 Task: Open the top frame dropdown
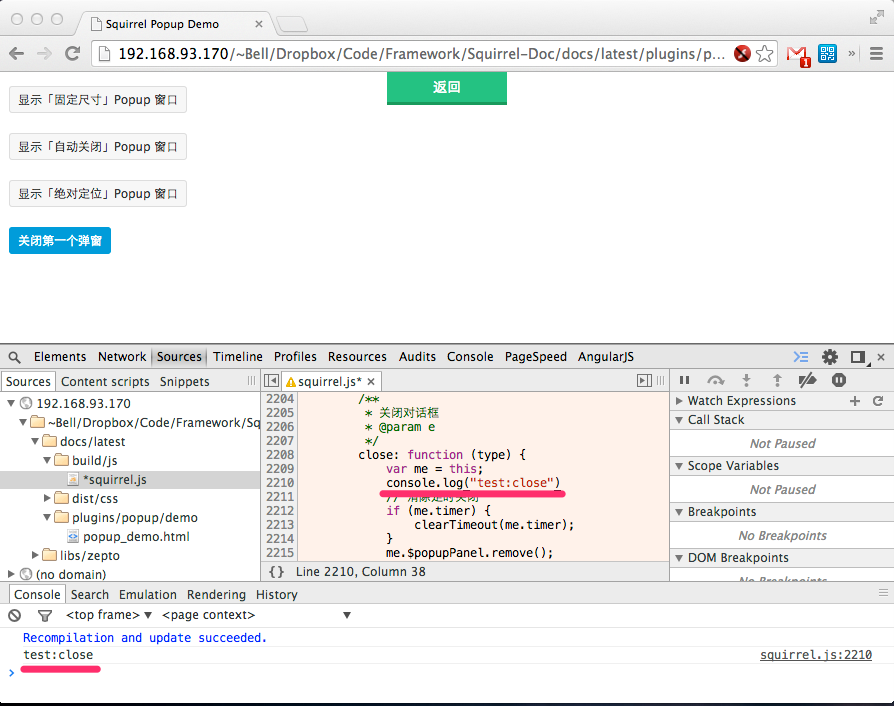[109, 615]
